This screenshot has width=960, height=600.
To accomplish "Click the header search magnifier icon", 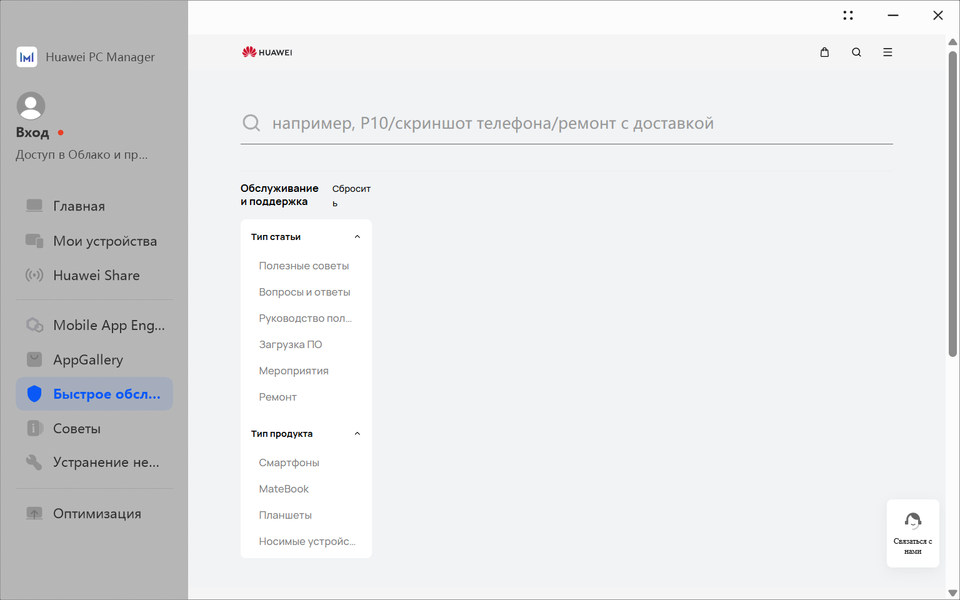I will click(x=856, y=52).
